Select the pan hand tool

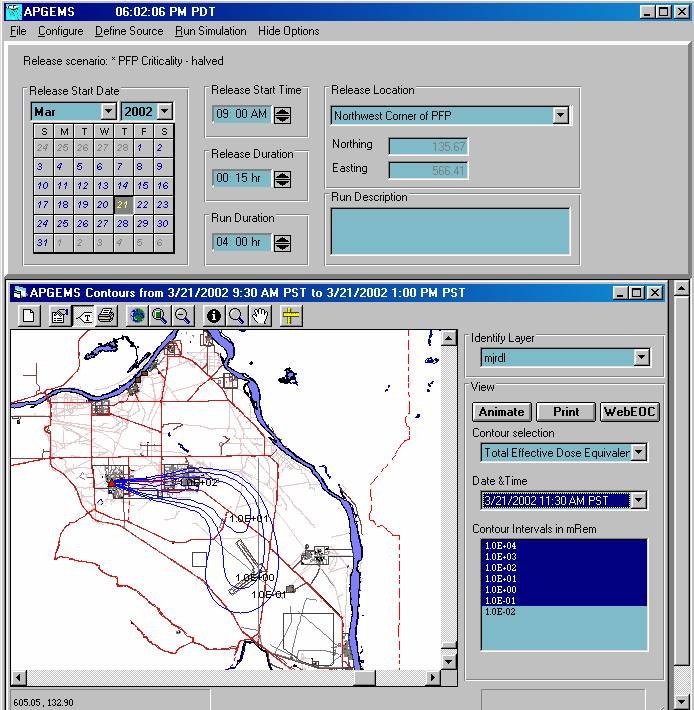pos(260,316)
